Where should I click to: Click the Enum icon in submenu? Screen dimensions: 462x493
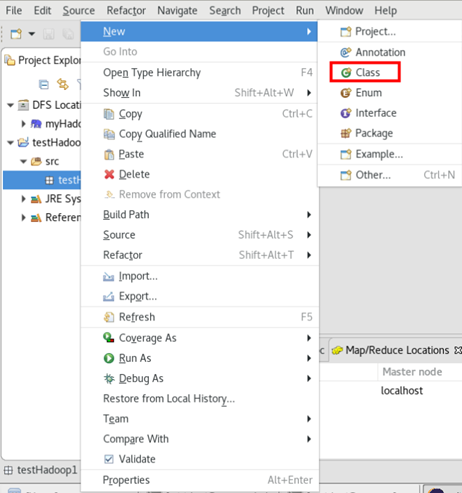[x=346, y=93]
